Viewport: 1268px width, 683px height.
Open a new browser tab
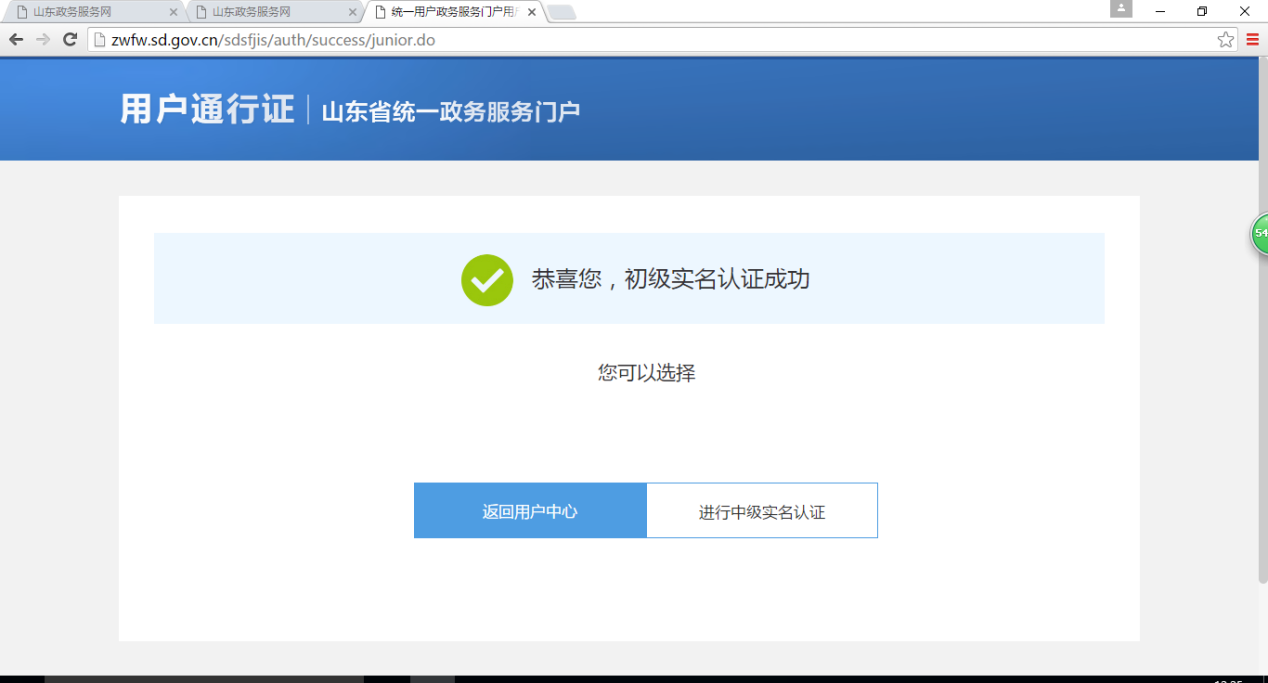(x=561, y=12)
